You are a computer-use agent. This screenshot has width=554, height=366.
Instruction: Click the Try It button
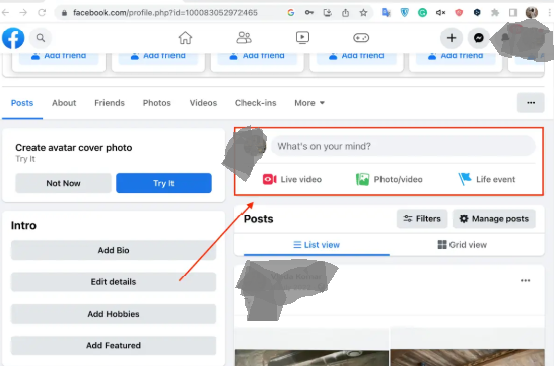pos(164,183)
